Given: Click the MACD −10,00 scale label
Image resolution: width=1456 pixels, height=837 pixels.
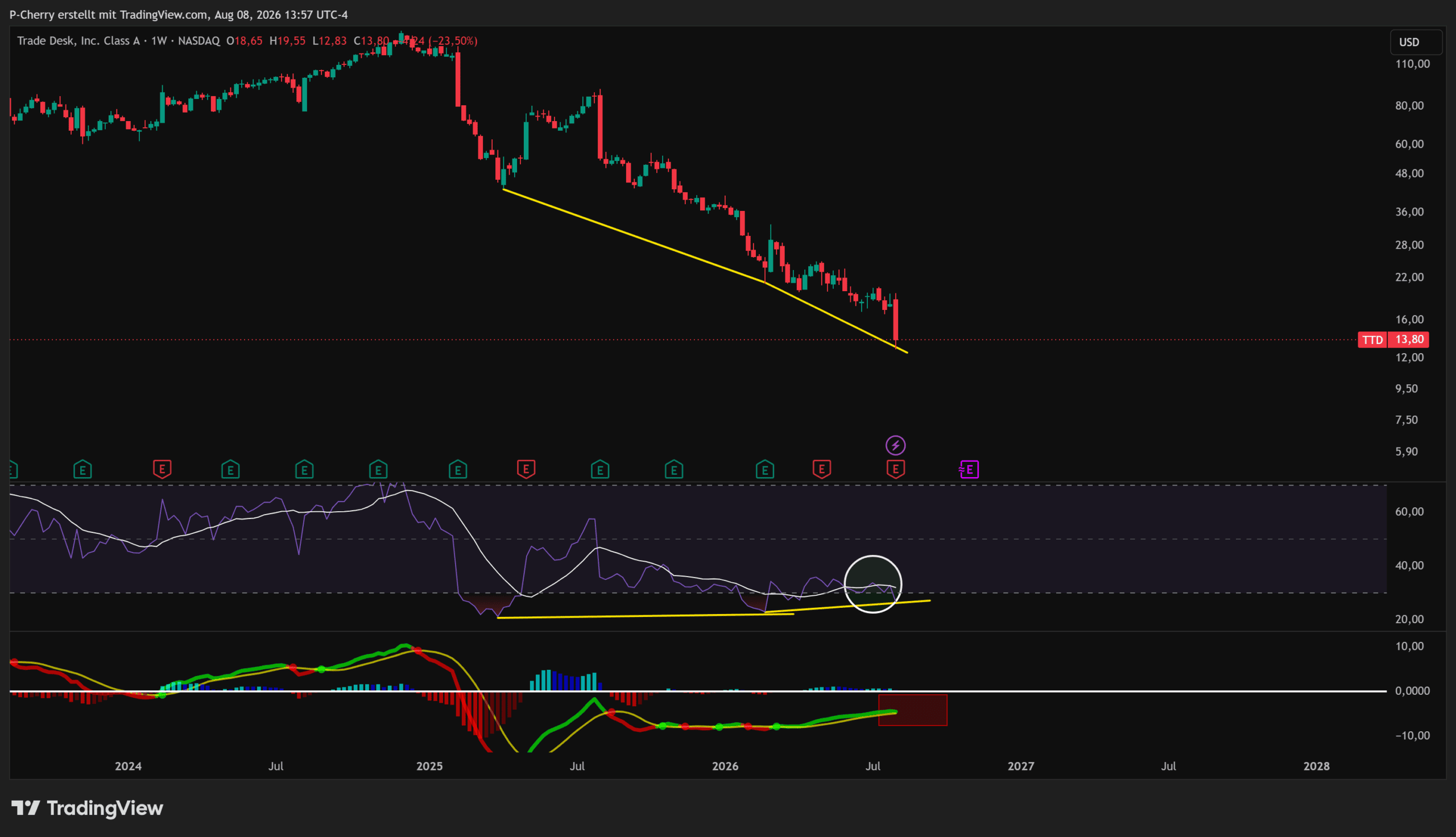Looking at the screenshot, I should click(1412, 736).
